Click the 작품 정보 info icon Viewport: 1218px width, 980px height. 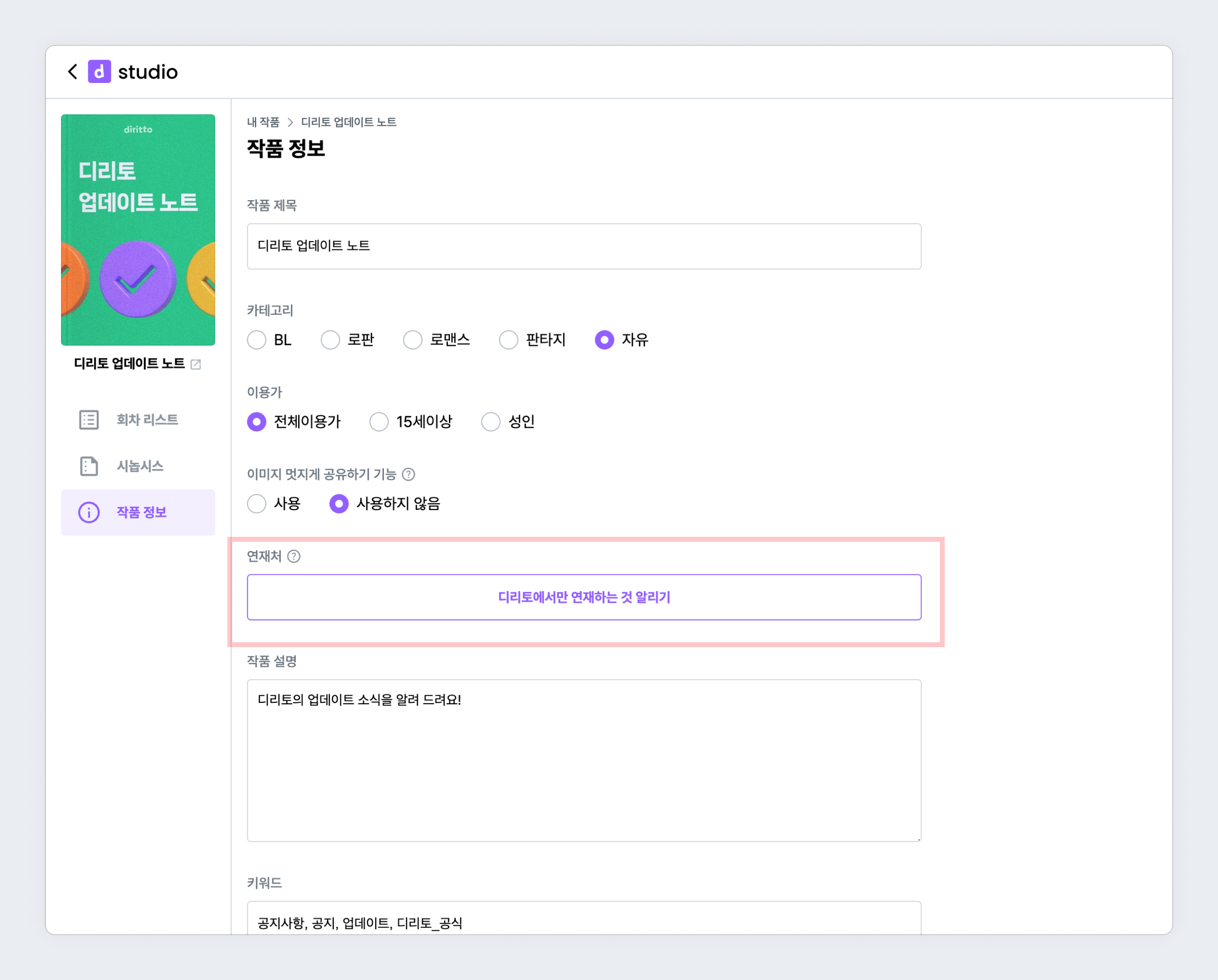point(89,512)
